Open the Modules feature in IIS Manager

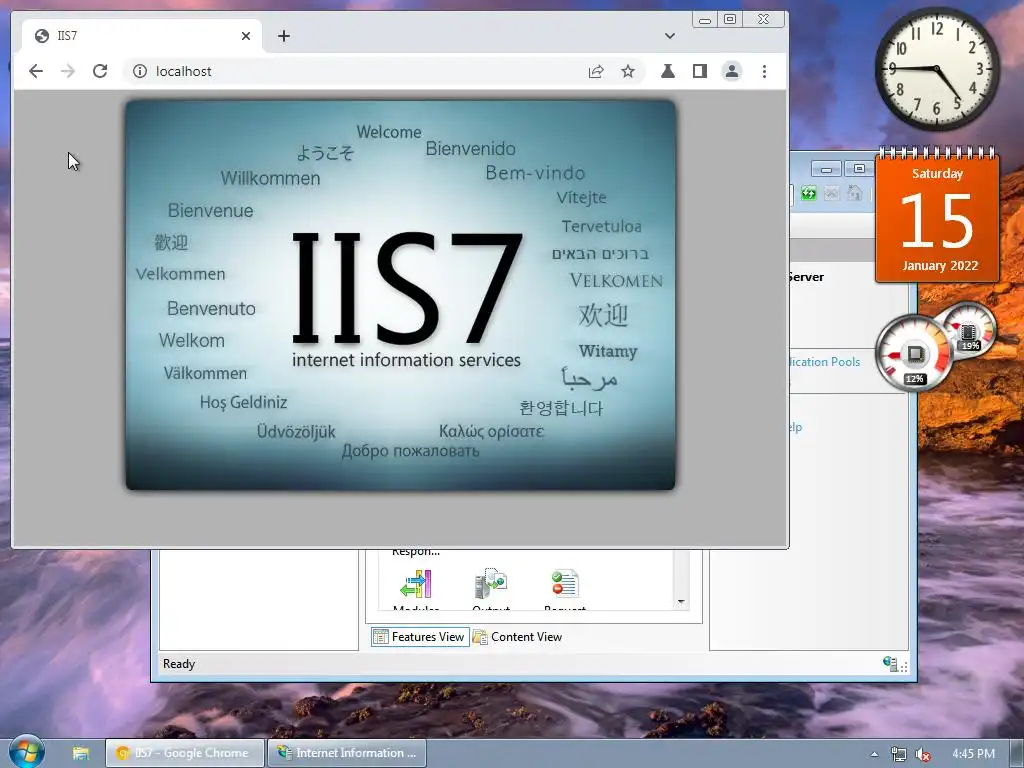click(x=416, y=590)
